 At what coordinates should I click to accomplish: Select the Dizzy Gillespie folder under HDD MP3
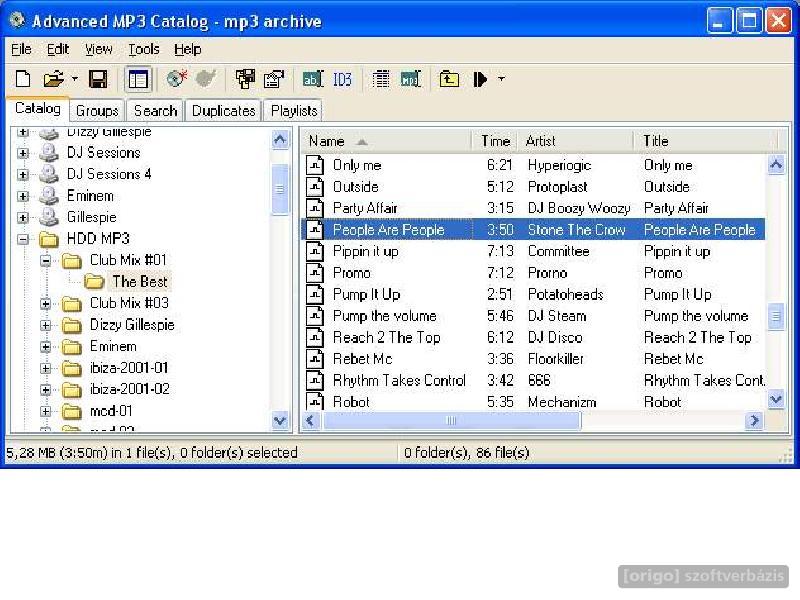132,325
